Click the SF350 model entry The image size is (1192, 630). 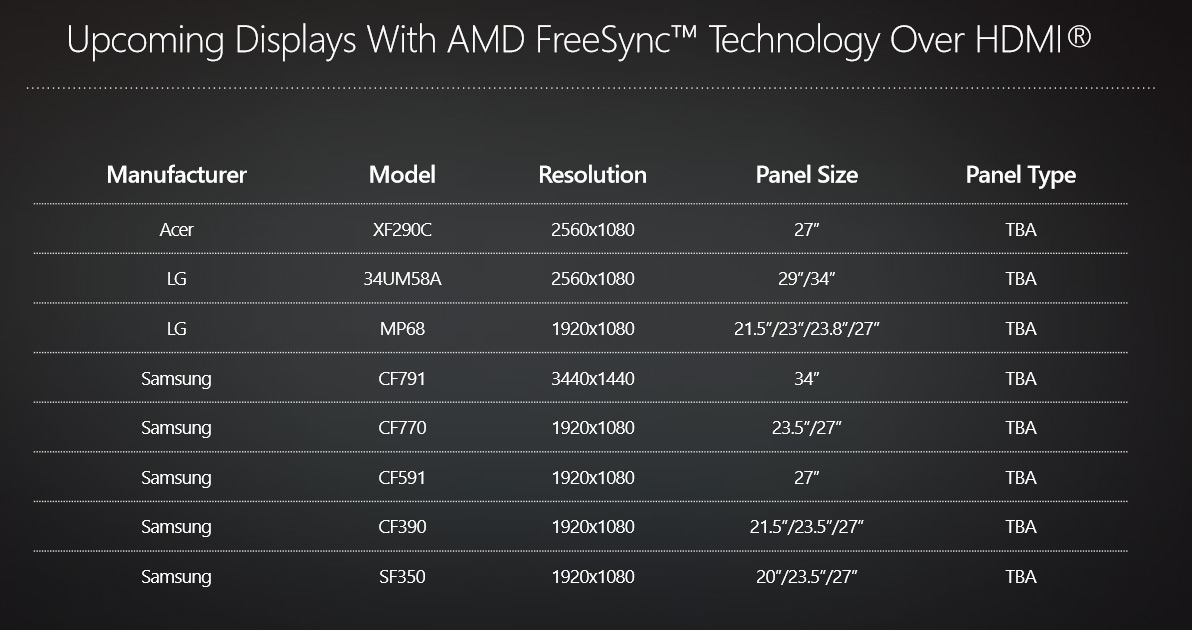(402, 577)
